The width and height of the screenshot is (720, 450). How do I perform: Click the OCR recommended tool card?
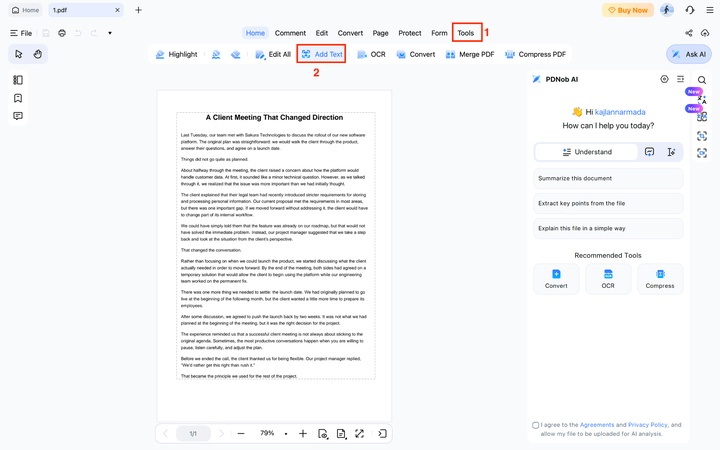[608, 279]
